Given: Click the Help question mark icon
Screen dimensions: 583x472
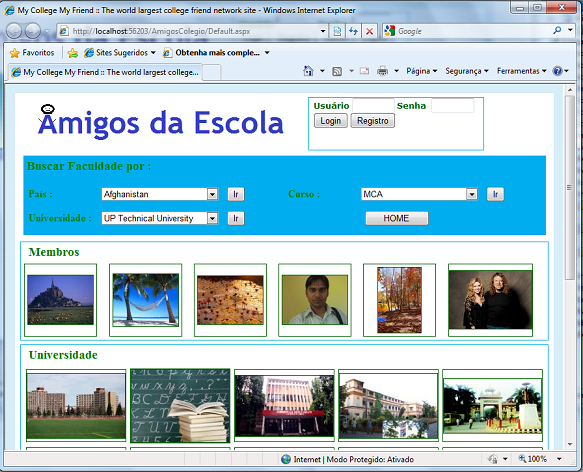Looking at the screenshot, I should coord(557,71).
